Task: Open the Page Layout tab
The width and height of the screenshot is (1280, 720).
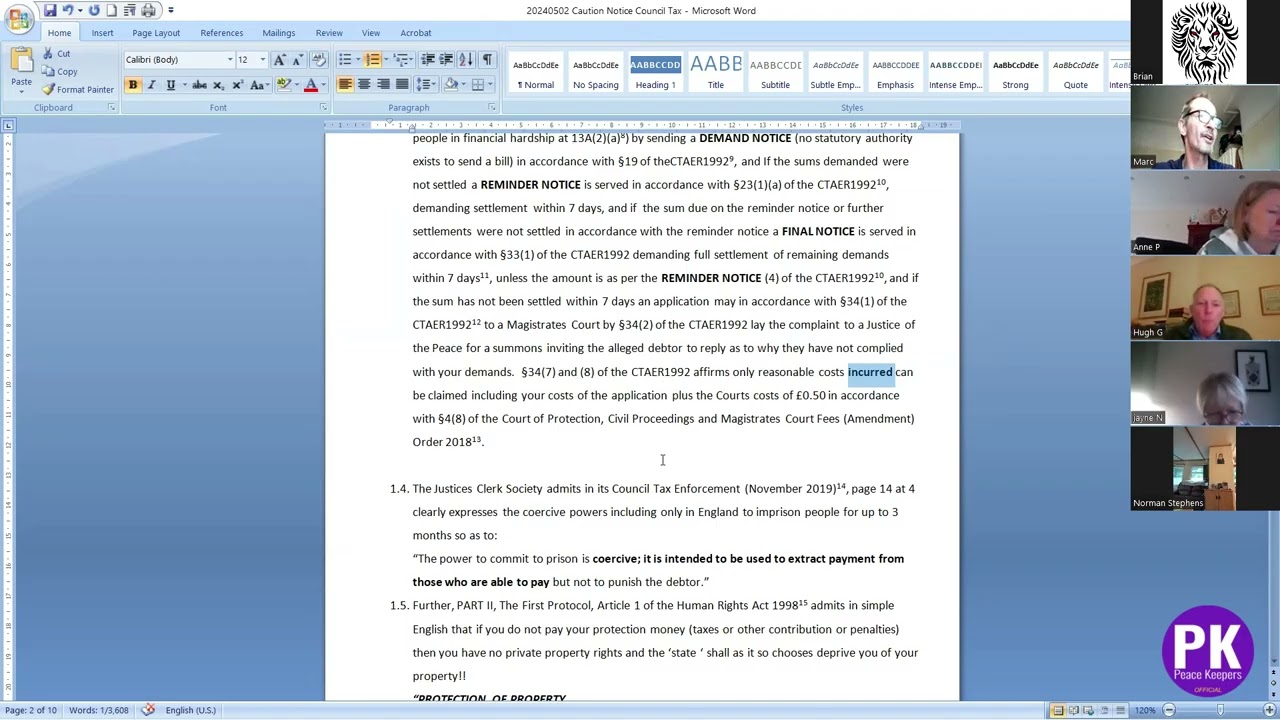Action: click(156, 33)
